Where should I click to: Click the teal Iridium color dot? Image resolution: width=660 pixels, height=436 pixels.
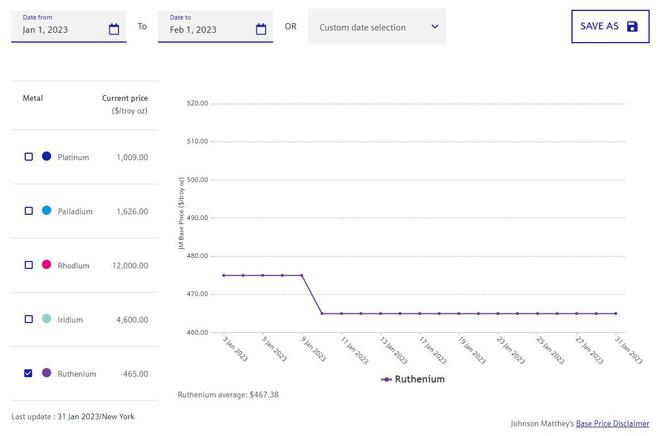click(46, 319)
